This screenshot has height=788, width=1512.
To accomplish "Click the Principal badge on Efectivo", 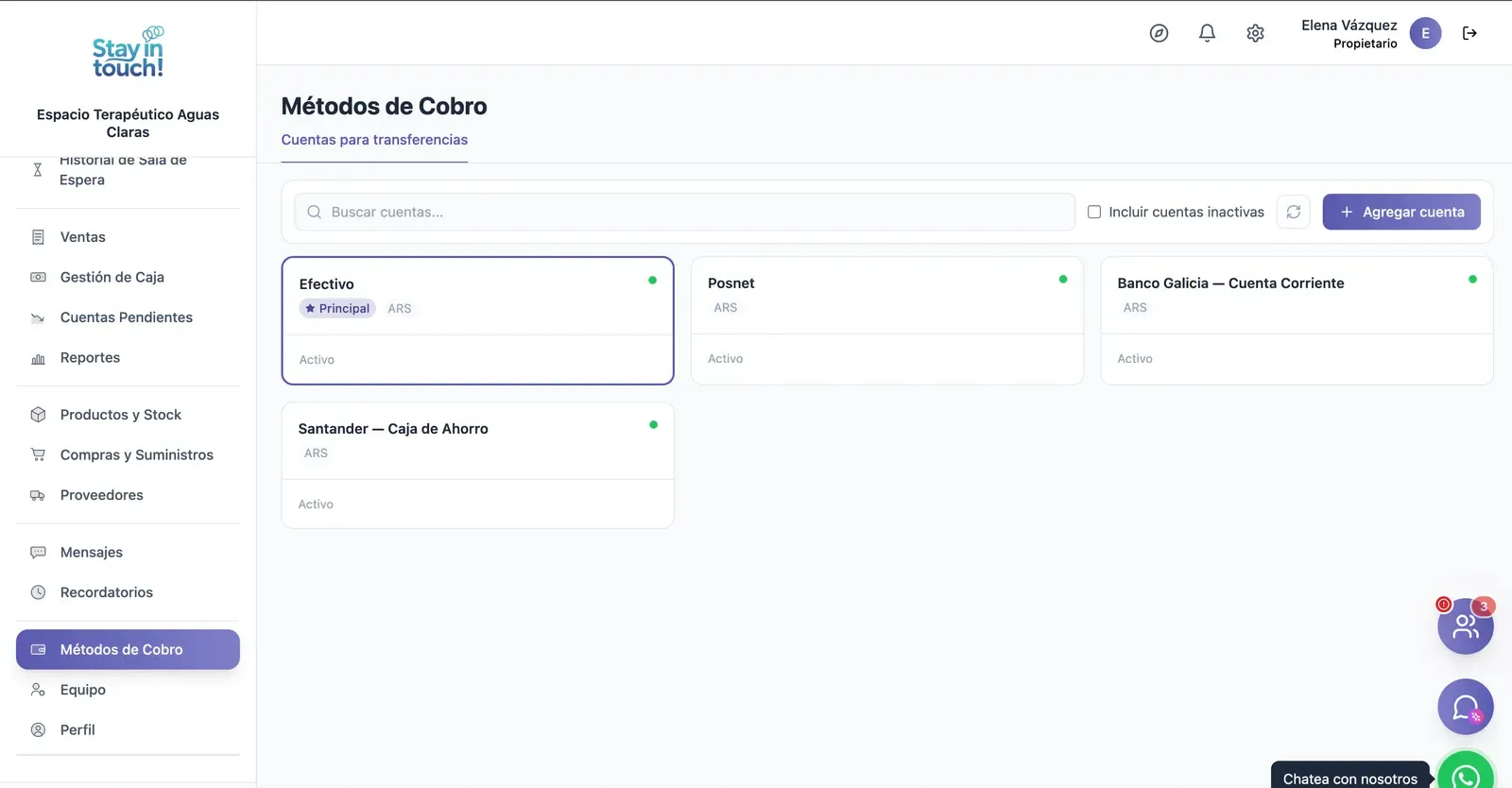I will tap(337, 308).
